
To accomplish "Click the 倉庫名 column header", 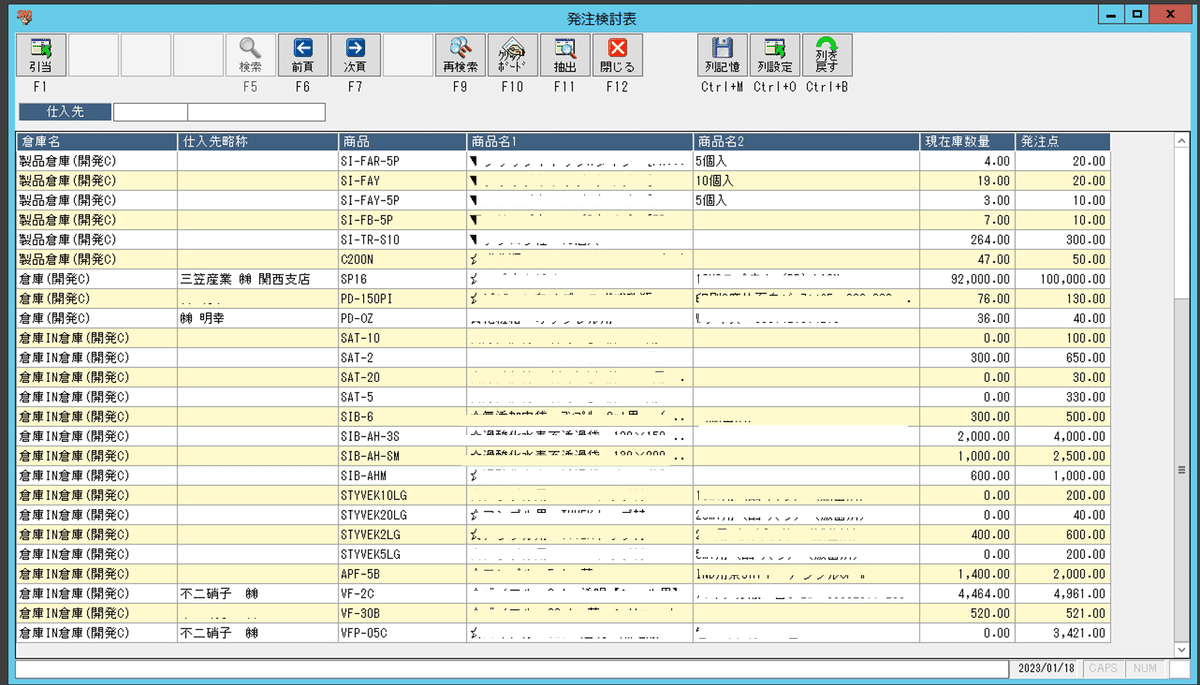I will pyautogui.click(x=97, y=141).
